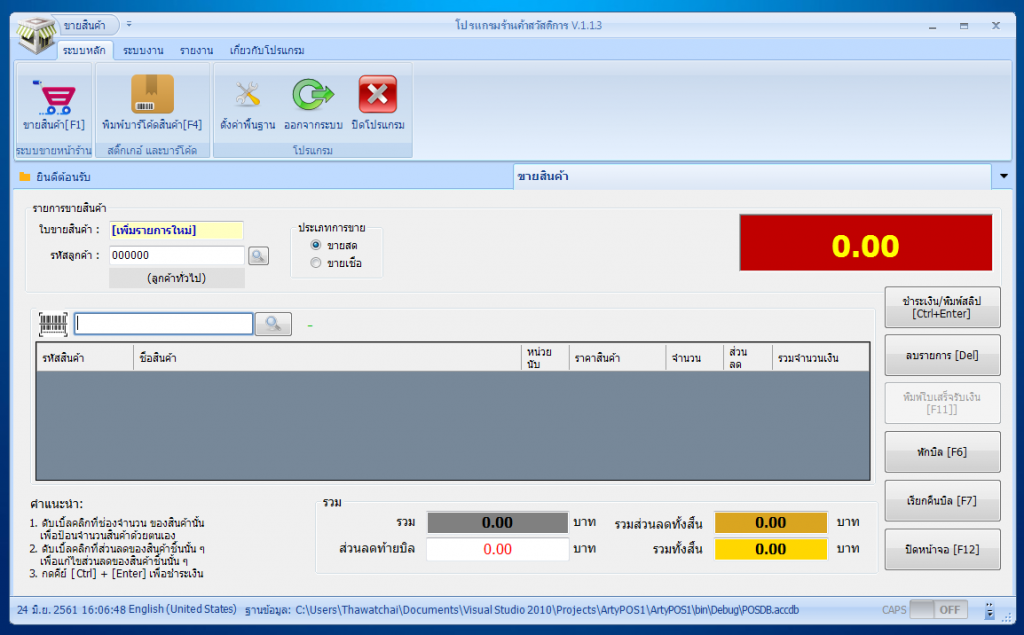Click the yellow รวมทั้งสิ้น total box

770,549
